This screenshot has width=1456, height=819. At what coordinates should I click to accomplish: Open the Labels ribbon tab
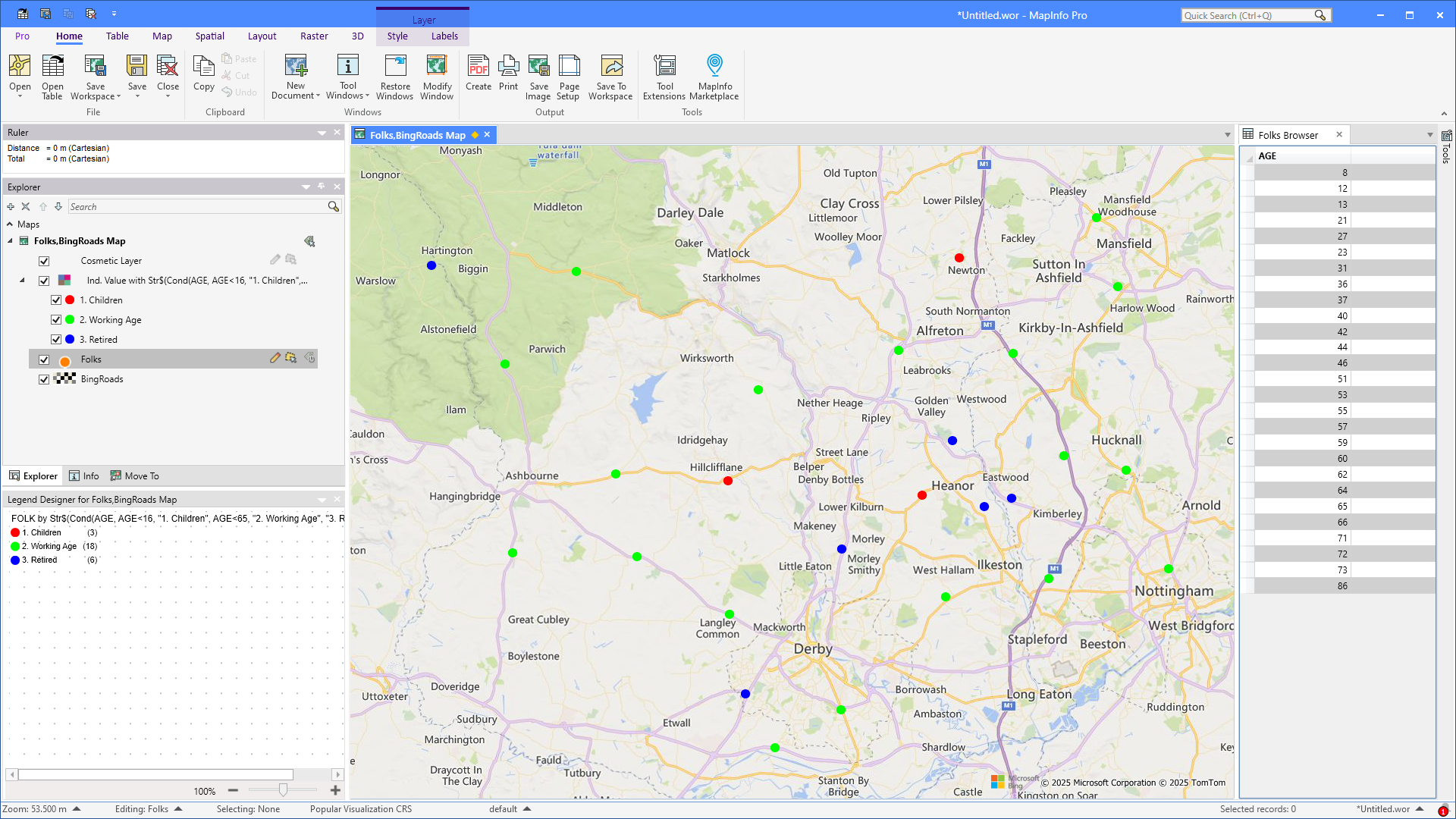point(444,36)
